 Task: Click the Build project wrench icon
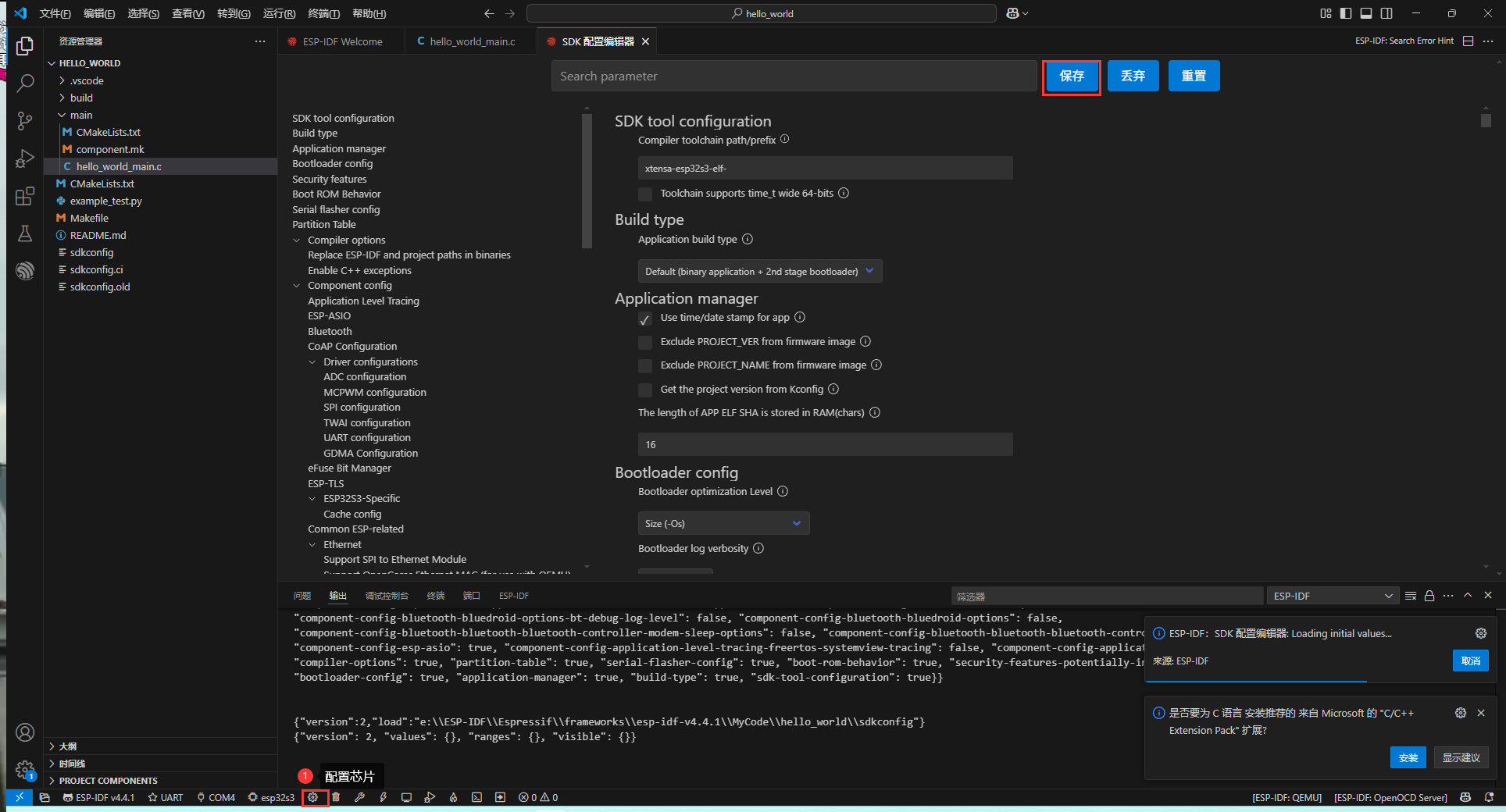[x=359, y=797]
